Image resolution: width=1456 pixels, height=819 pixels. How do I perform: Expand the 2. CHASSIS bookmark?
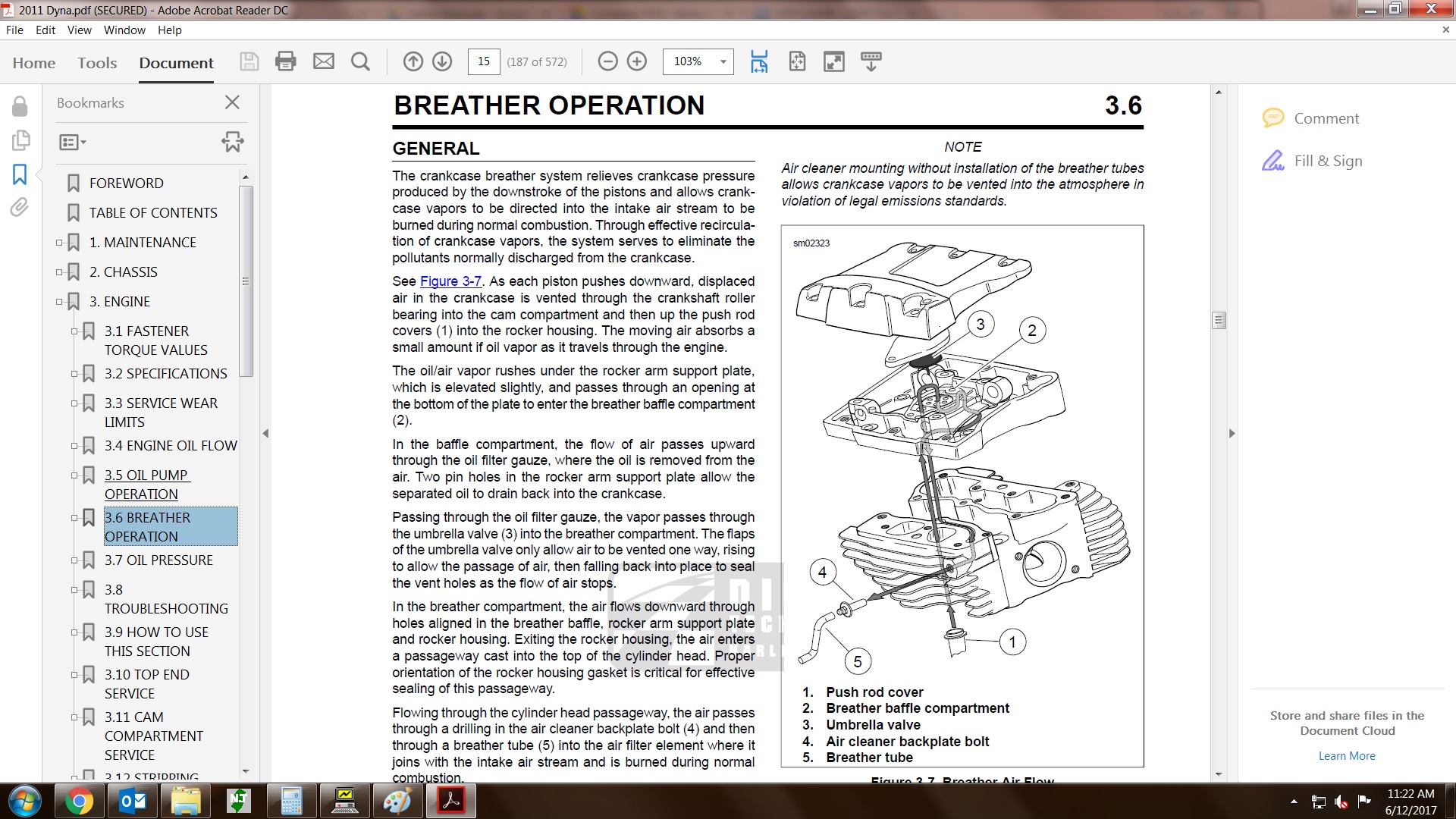[x=59, y=272]
